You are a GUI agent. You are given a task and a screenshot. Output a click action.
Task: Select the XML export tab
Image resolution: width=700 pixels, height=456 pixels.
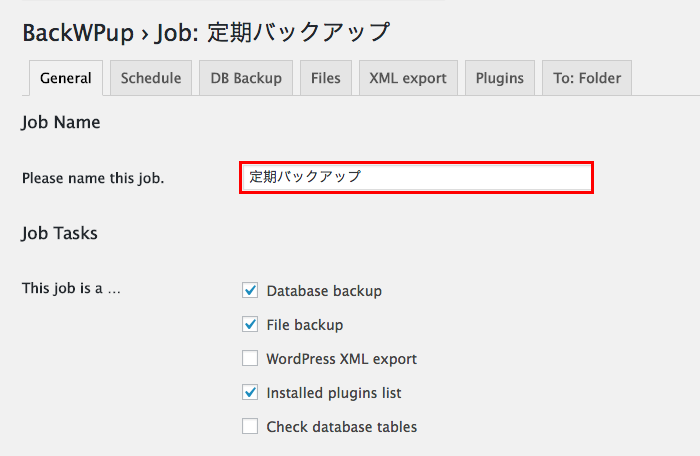point(408,78)
